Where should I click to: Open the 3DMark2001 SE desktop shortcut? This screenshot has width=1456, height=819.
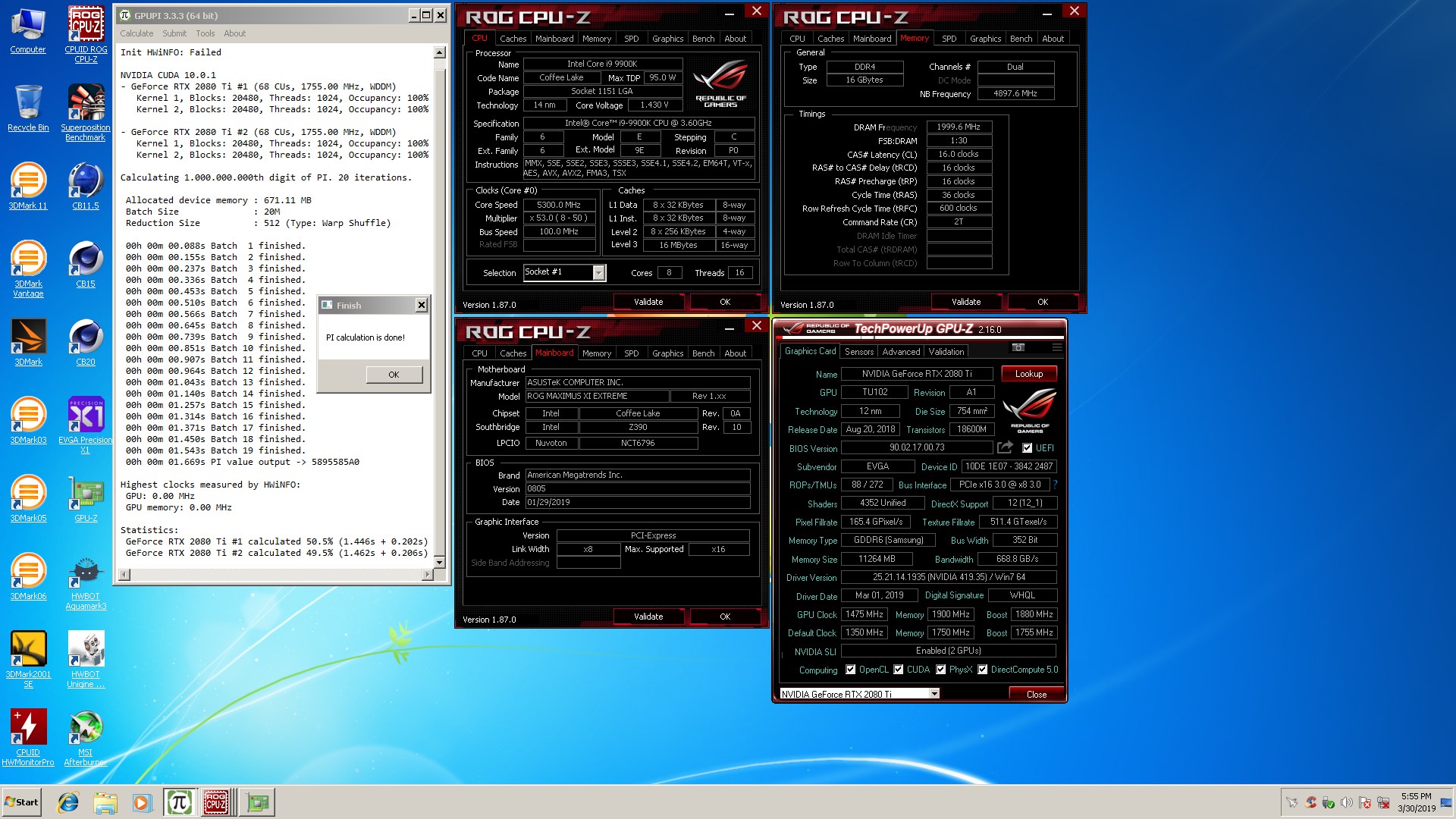pos(28,660)
